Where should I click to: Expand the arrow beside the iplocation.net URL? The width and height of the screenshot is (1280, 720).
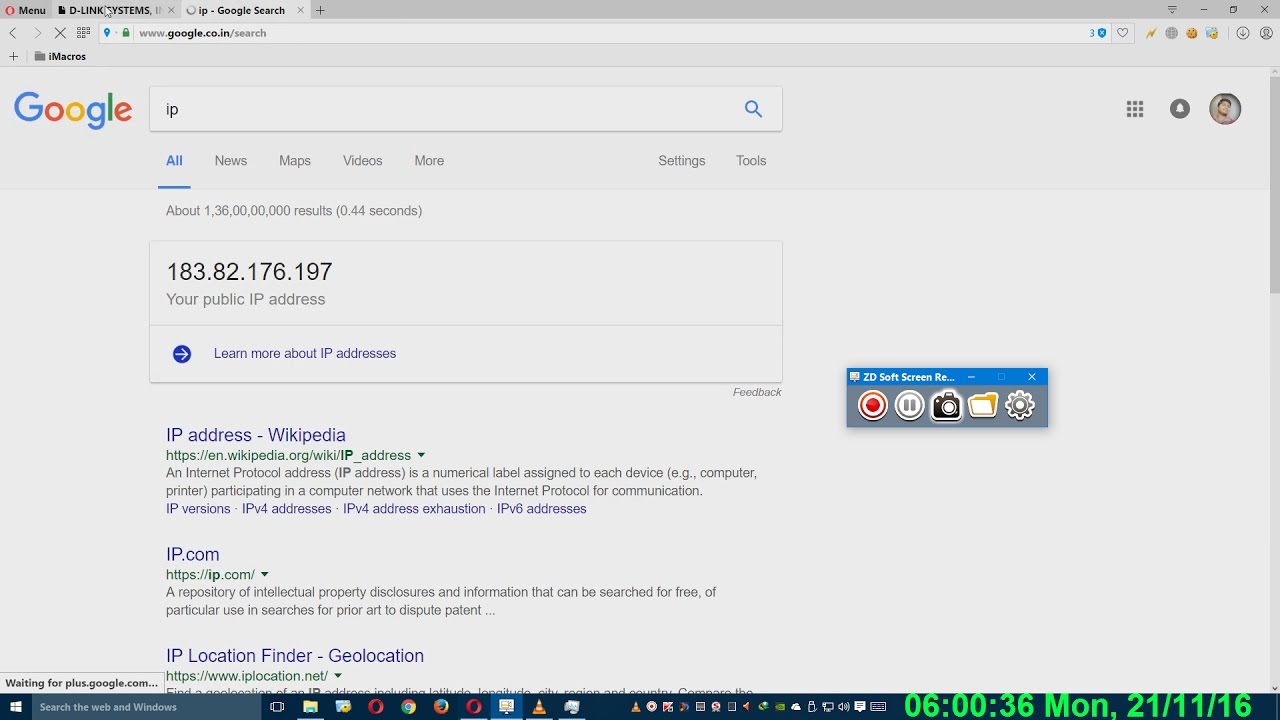coord(338,677)
